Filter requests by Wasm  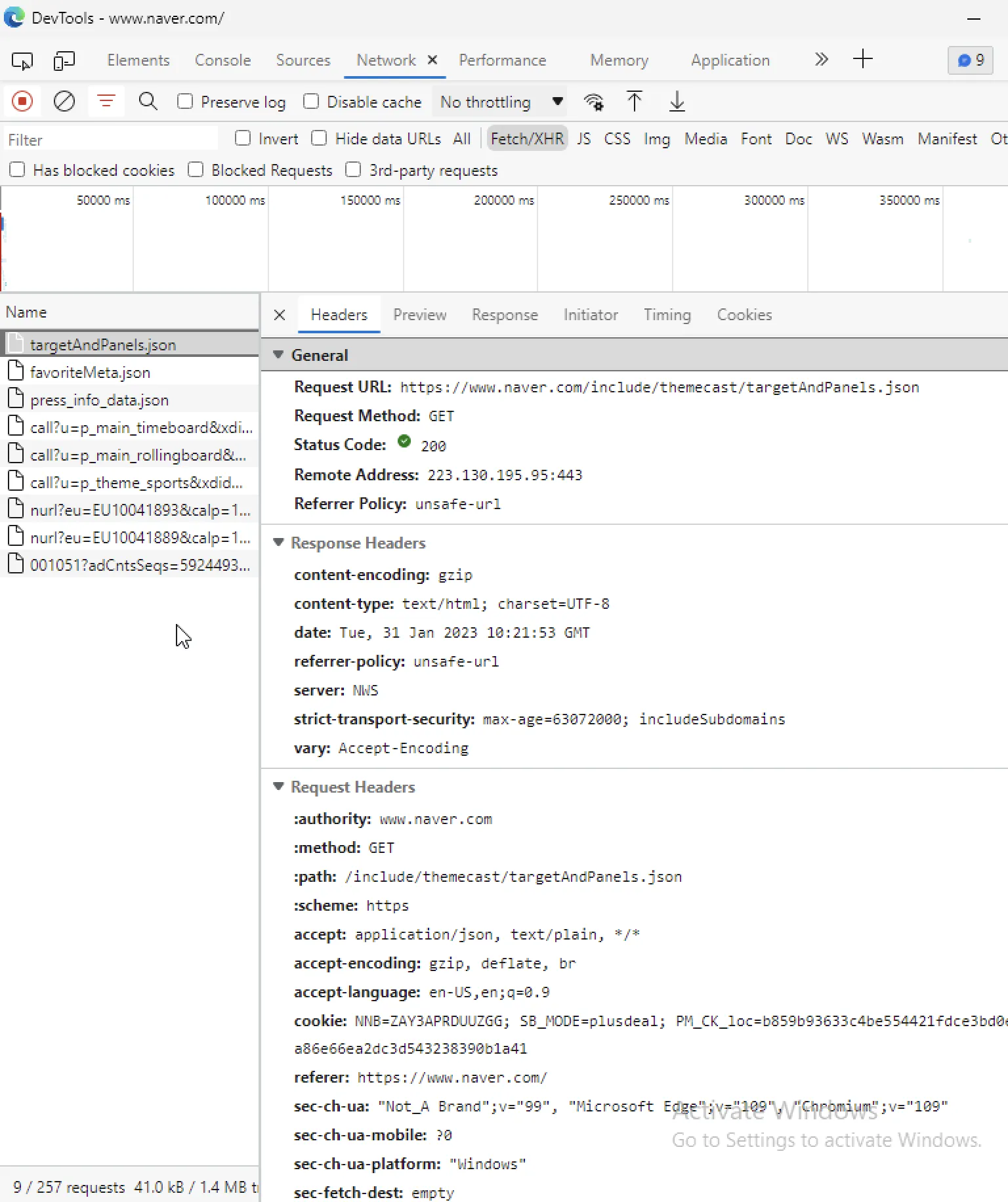pyautogui.click(x=883, y=139)
